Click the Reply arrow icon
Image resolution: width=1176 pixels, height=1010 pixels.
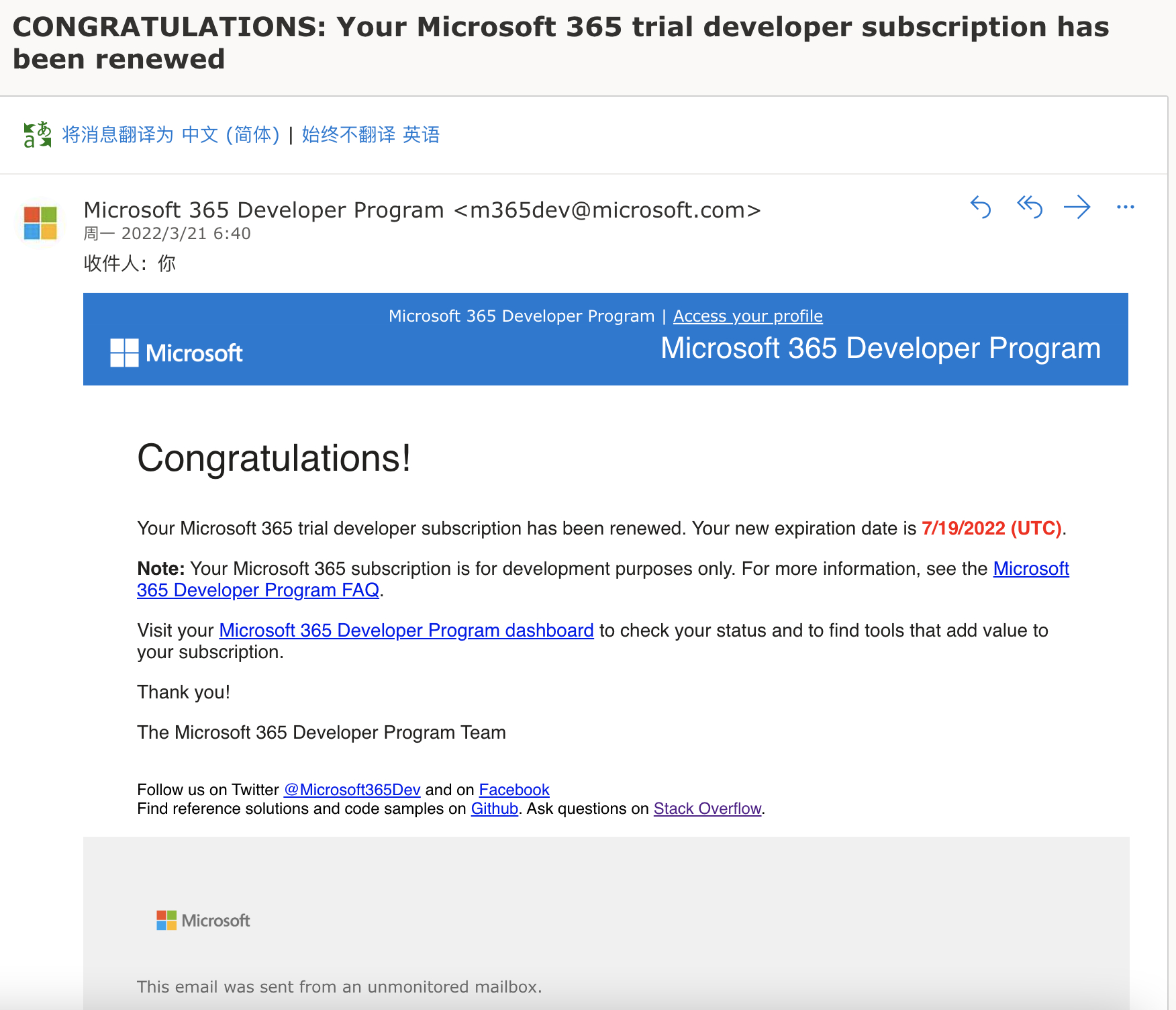pos(981,207)
